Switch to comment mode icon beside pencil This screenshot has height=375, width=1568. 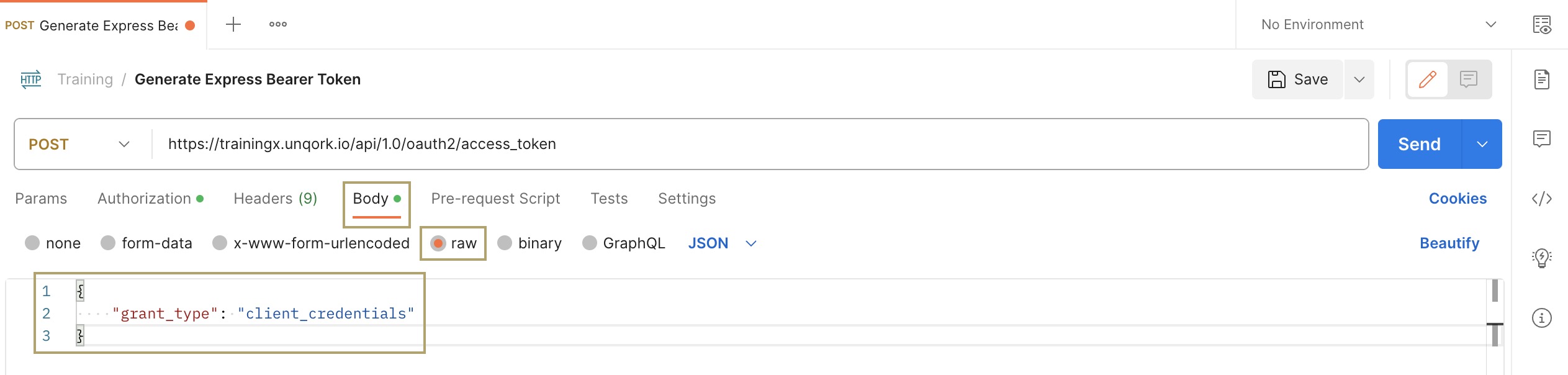point(1469,79)
